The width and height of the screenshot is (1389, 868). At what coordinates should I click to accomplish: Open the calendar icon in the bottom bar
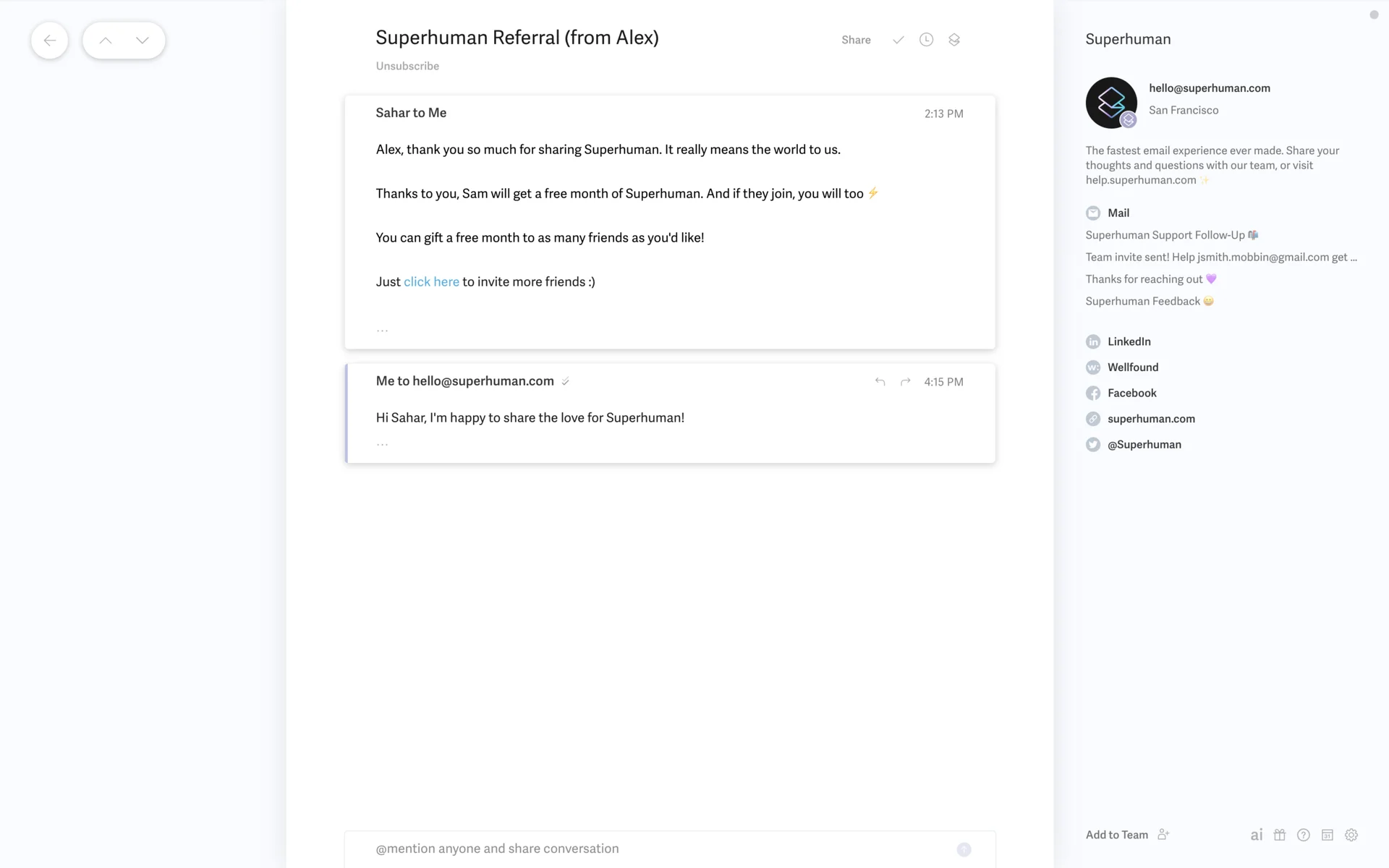point(1328,835)
